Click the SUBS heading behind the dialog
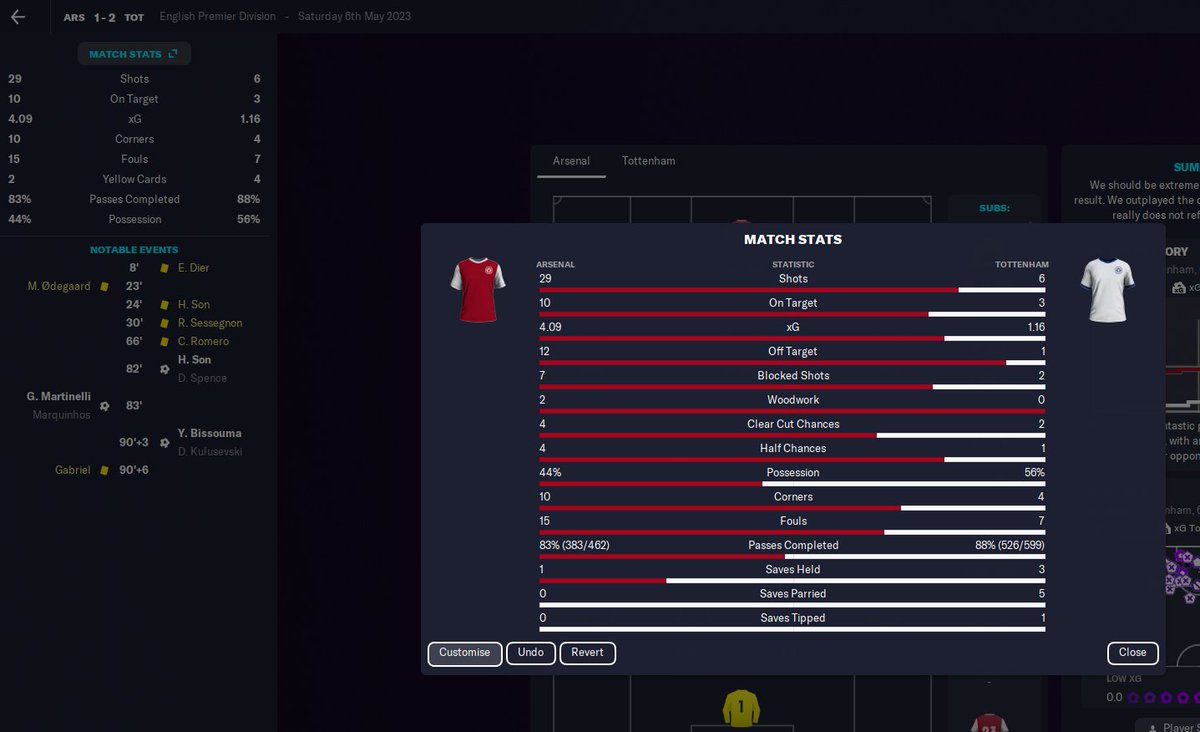The image size is (1200, 732). tap(994, 208)
